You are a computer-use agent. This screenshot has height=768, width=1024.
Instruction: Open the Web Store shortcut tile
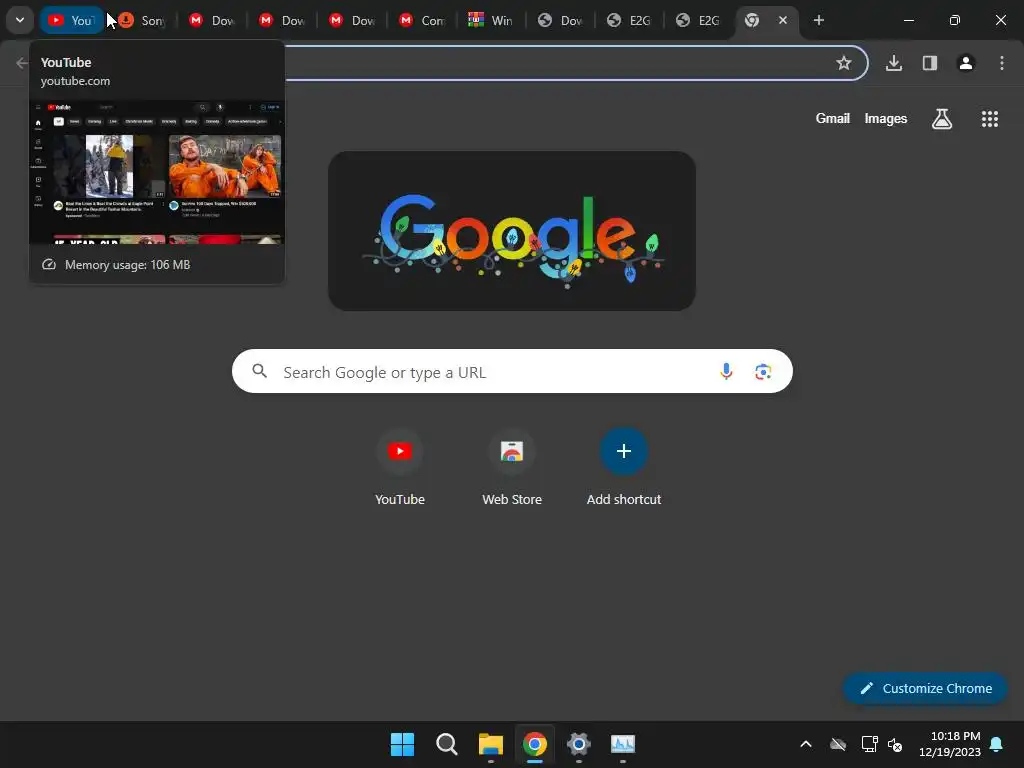click(512, 468)
